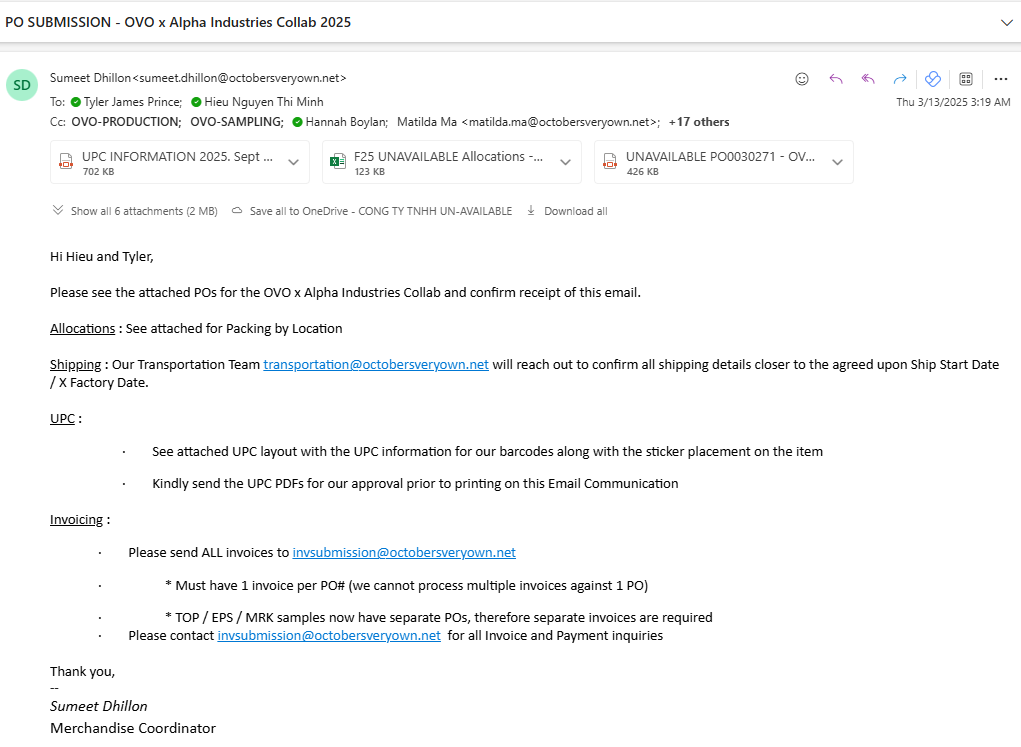Open the blue Copilot/apps icon
The image size is (1021, 747).
pyautogui.click(x=932, y=79)
